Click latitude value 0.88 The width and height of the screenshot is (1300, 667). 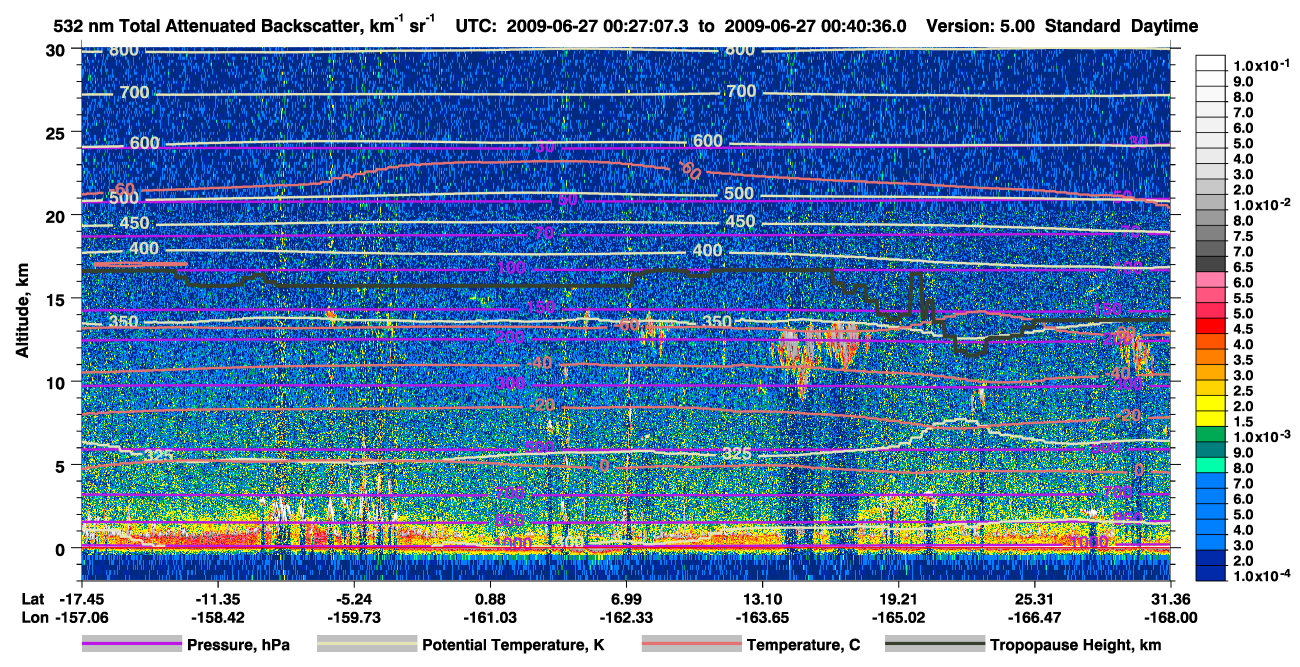490,599
